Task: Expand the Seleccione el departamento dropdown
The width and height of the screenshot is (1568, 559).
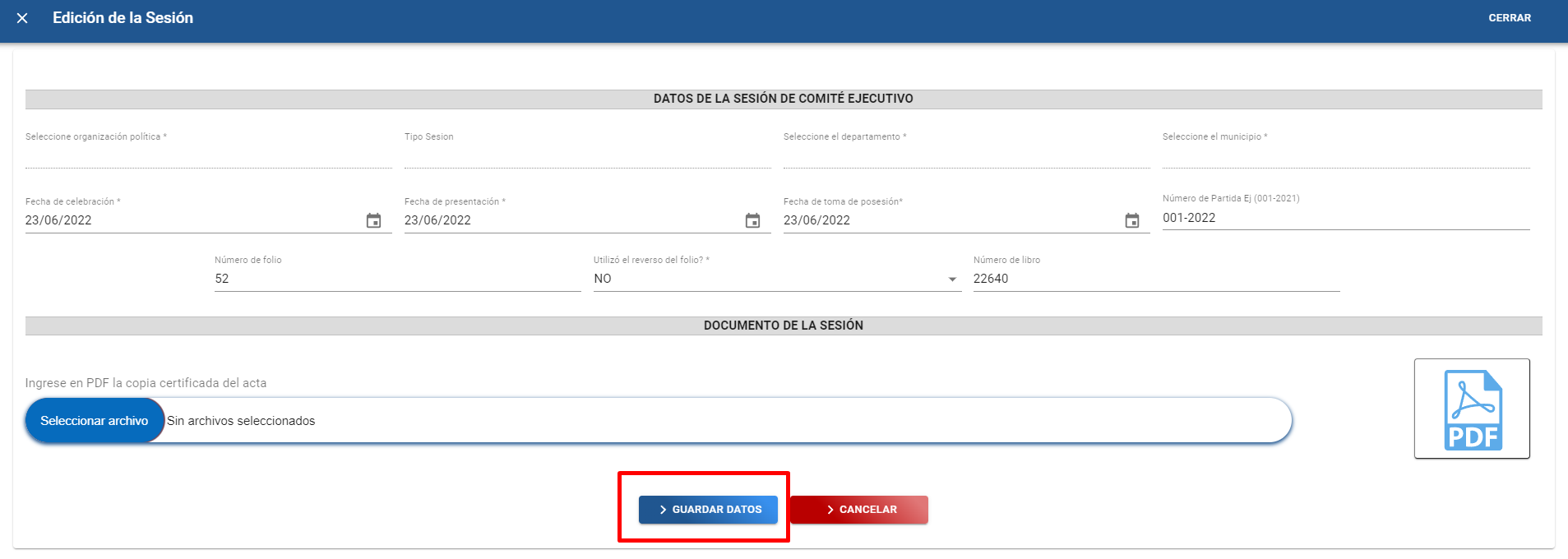Action: (966, 156)
